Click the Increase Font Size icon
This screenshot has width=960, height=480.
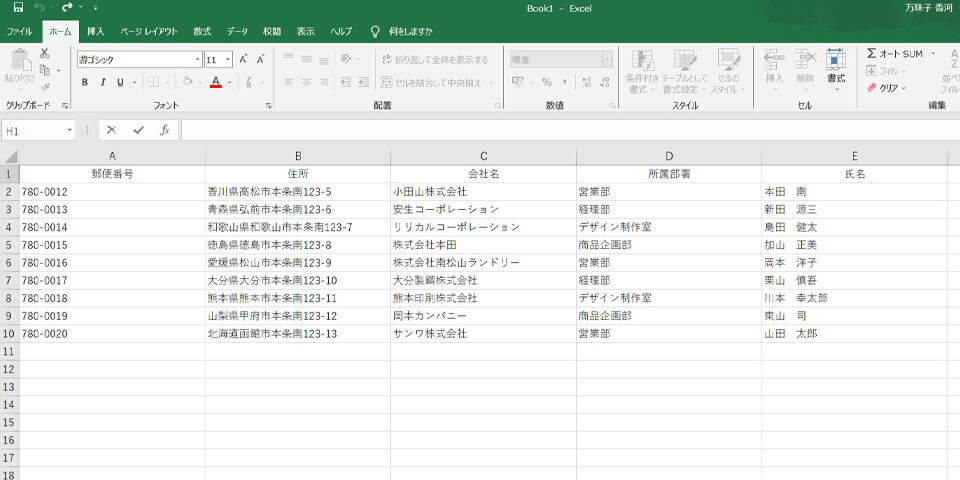242,59
